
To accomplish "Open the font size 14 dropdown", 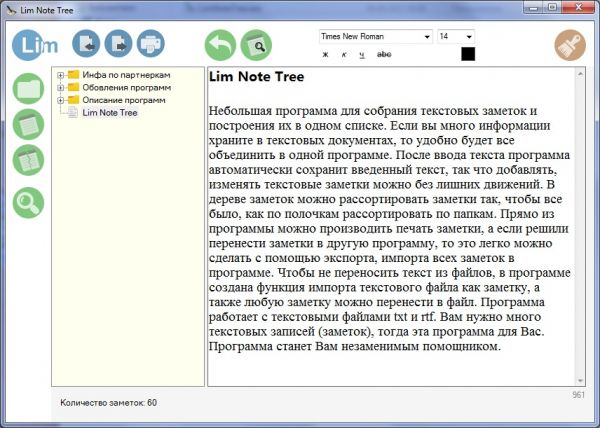I will pyautogui.click(x=468, y=36).
